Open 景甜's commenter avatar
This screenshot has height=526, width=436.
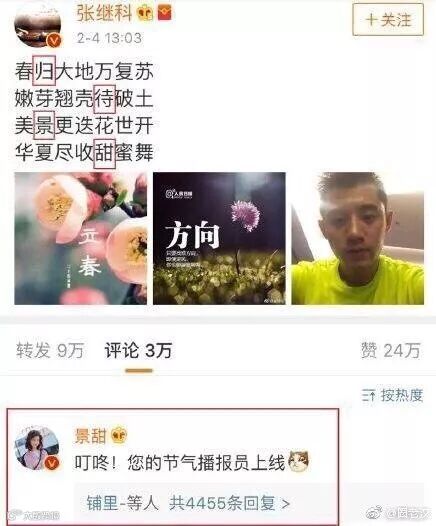pos(37,449)
